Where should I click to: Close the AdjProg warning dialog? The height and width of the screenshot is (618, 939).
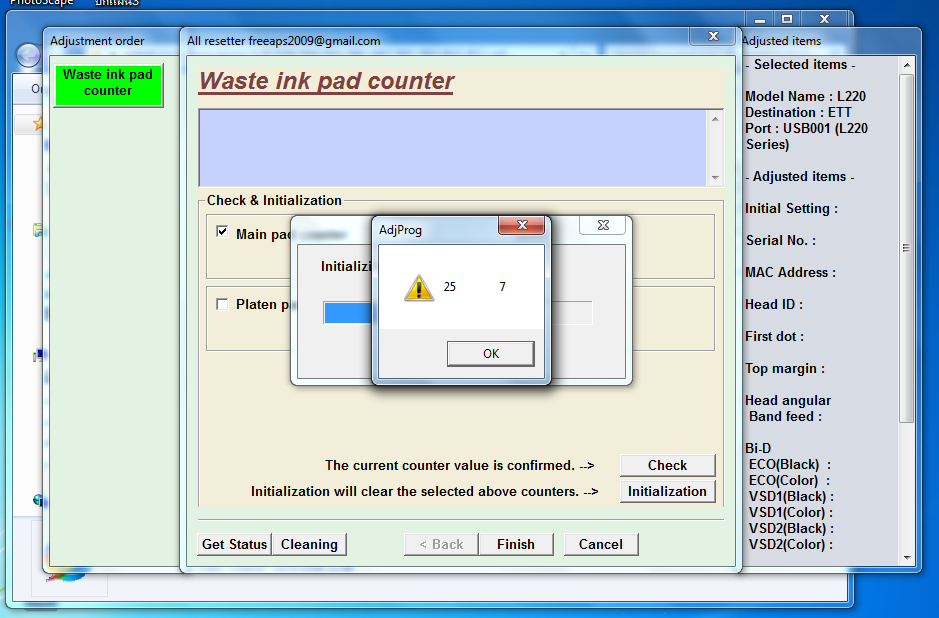(522, 225)
